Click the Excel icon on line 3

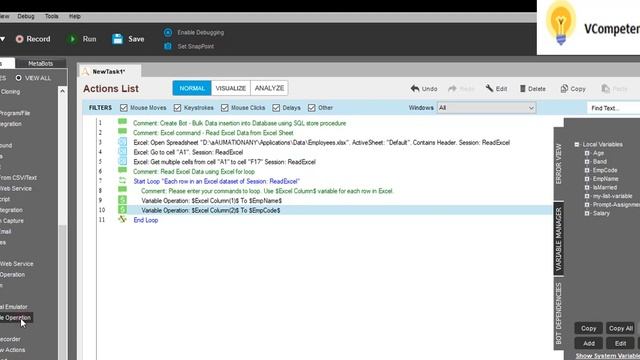(x=122, y=142)
